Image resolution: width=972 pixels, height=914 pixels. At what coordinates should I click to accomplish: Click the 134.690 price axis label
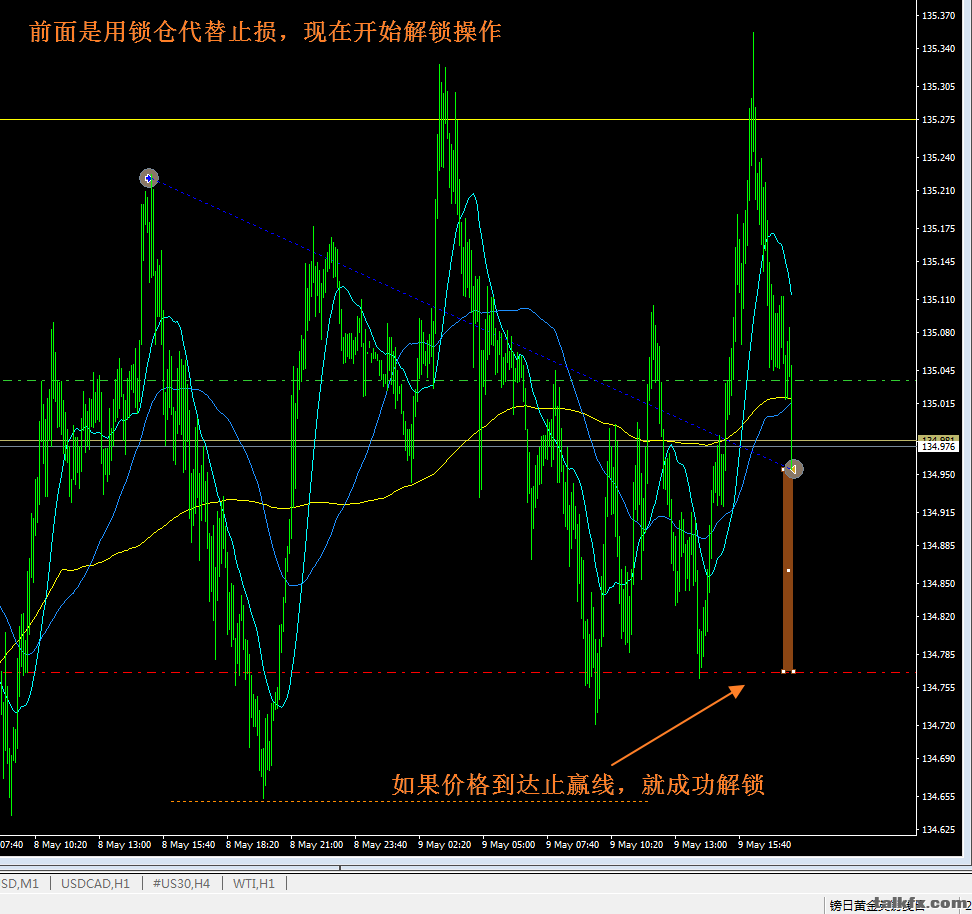(939, 758)
